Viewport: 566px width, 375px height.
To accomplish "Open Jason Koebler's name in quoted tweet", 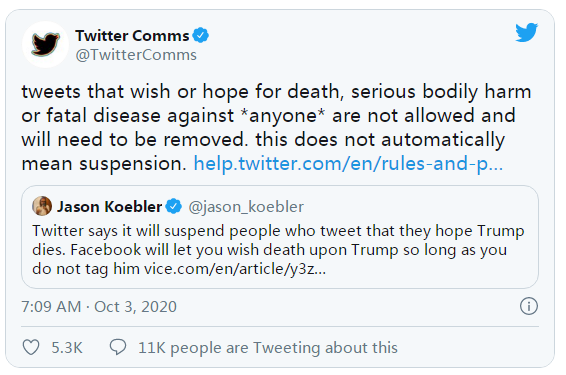I will [x=109, y=207].
